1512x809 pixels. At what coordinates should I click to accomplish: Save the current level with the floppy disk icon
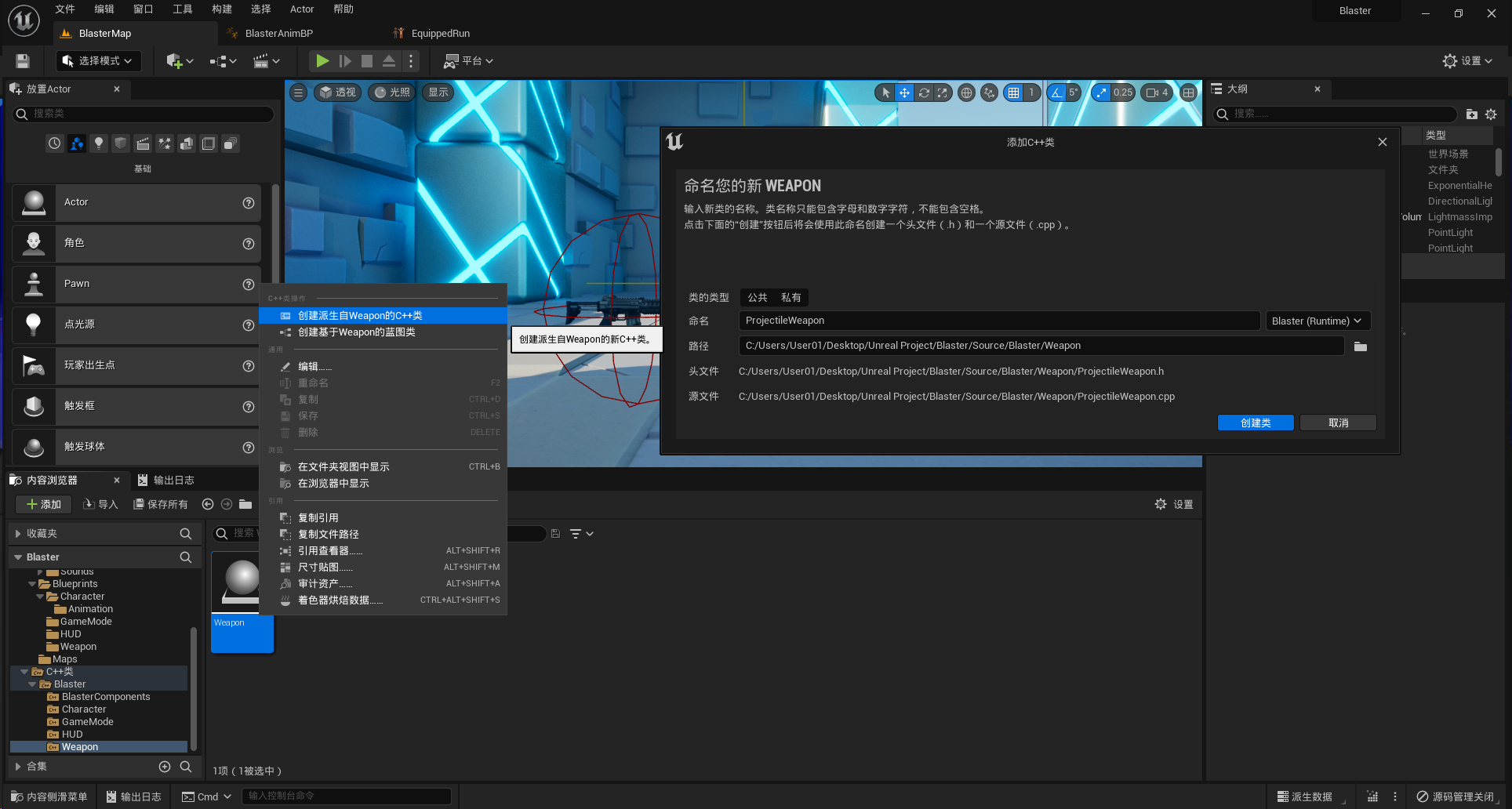tap(23, 60)
